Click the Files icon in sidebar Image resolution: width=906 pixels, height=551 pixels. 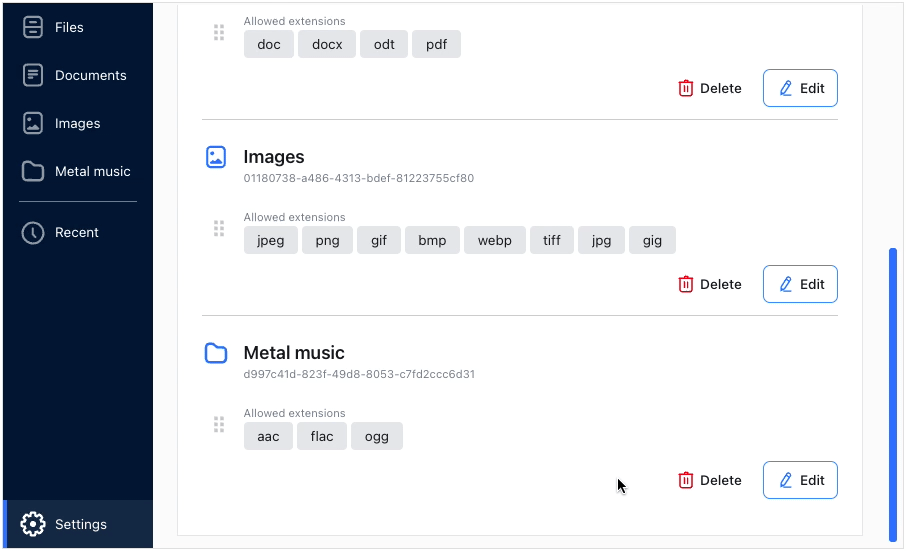click(33, 27)
